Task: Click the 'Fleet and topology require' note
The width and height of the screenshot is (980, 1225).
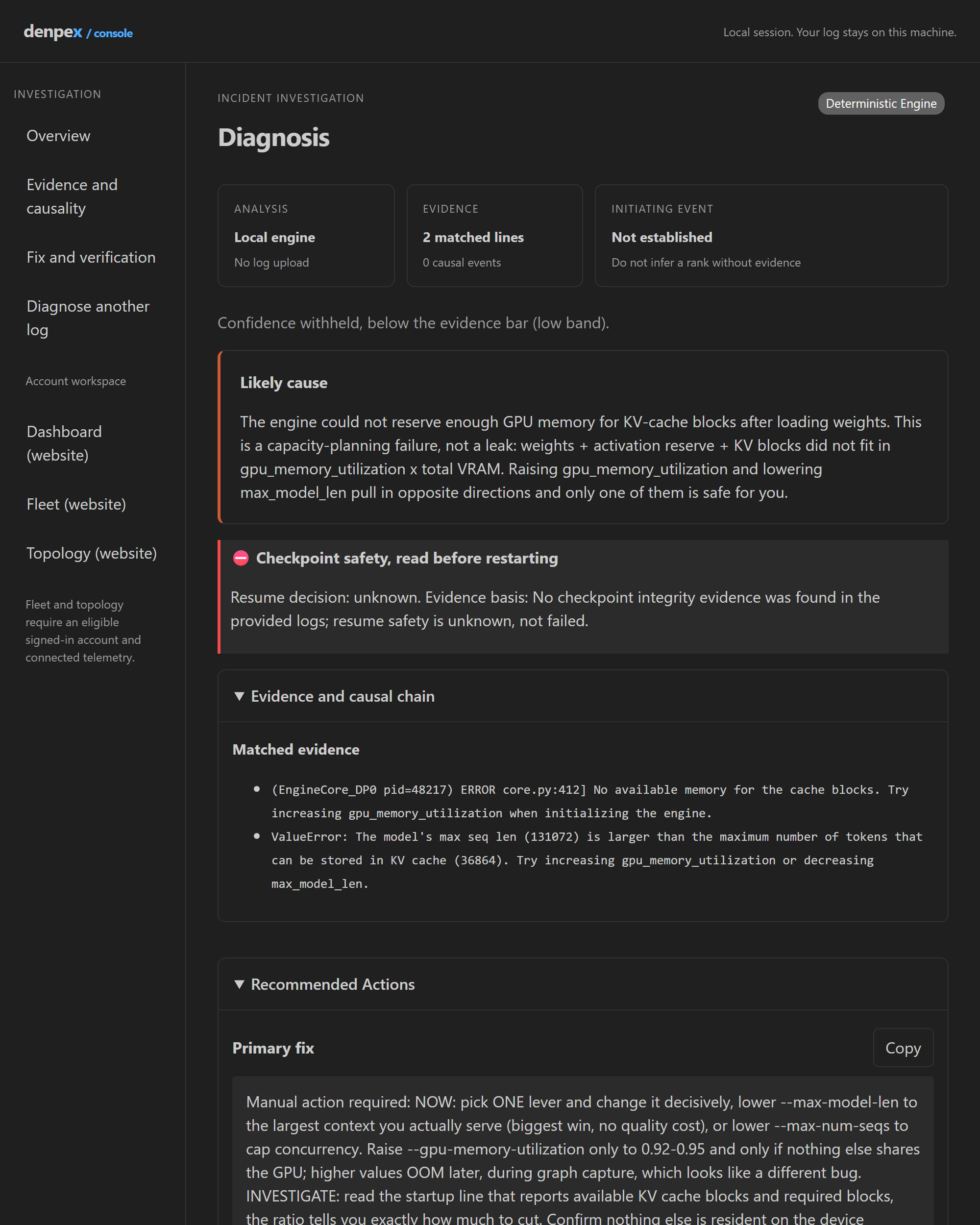Action: [83, 631]
